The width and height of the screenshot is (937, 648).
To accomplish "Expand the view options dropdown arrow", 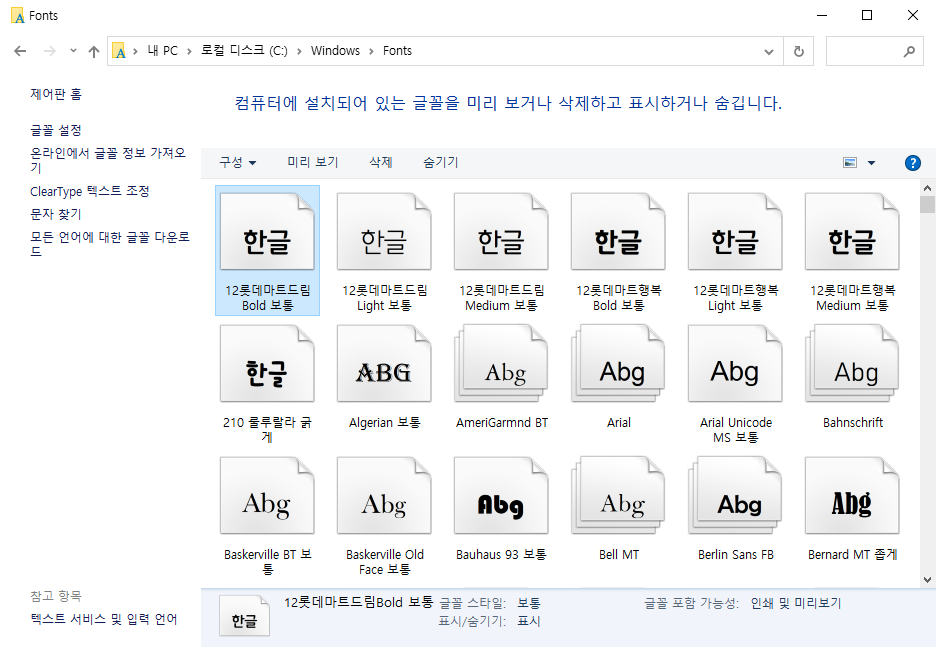I will pos(871,163).
